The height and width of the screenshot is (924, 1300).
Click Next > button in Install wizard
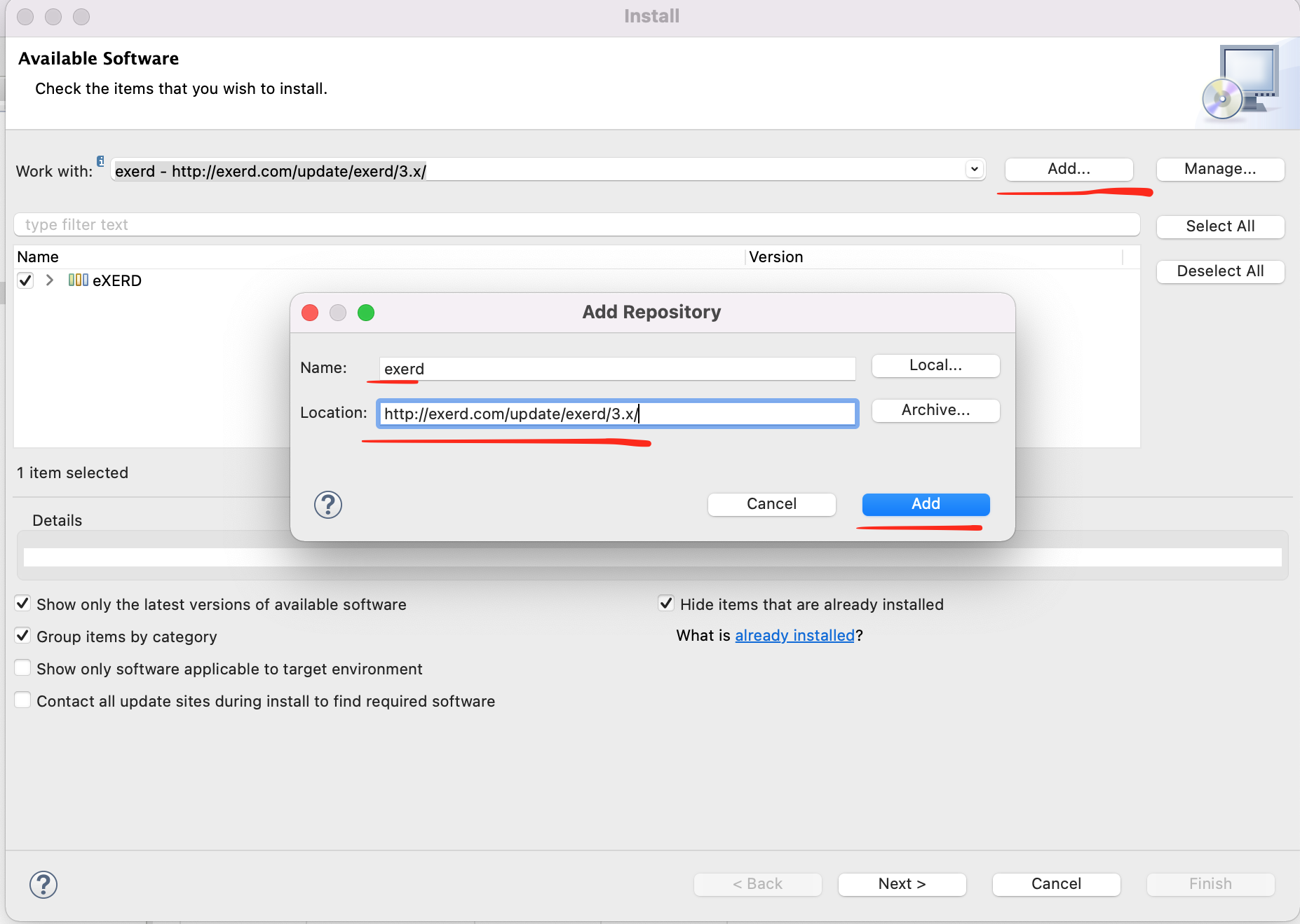[x=902, y=884]
